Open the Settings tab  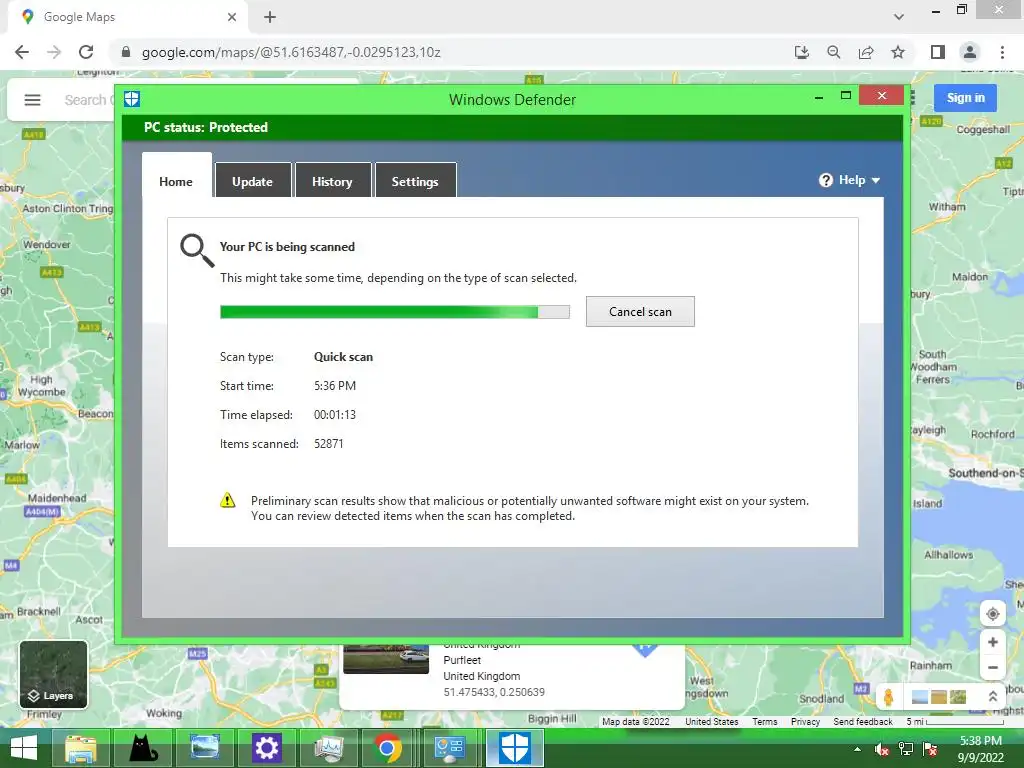tap(415, 180)
